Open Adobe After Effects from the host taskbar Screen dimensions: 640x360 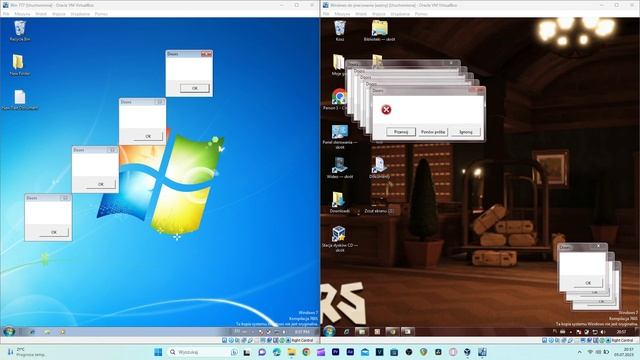click(x=350, y=352)
